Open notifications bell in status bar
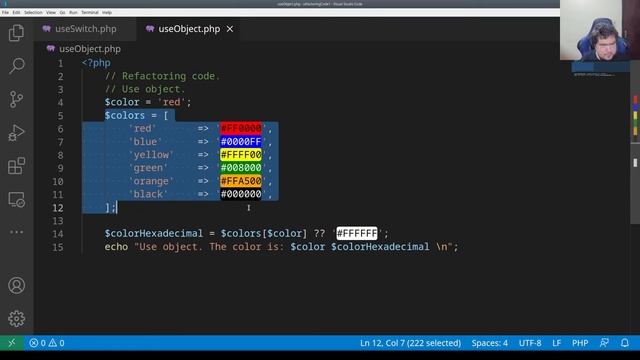 [624, 343]
